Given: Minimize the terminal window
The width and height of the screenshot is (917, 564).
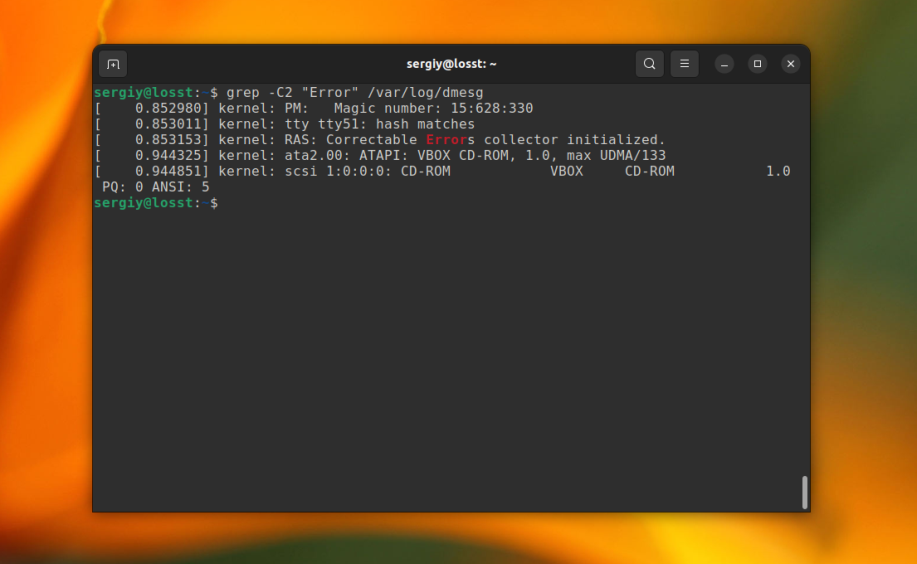Looking at the screenshot, I should tap(724, 64).
